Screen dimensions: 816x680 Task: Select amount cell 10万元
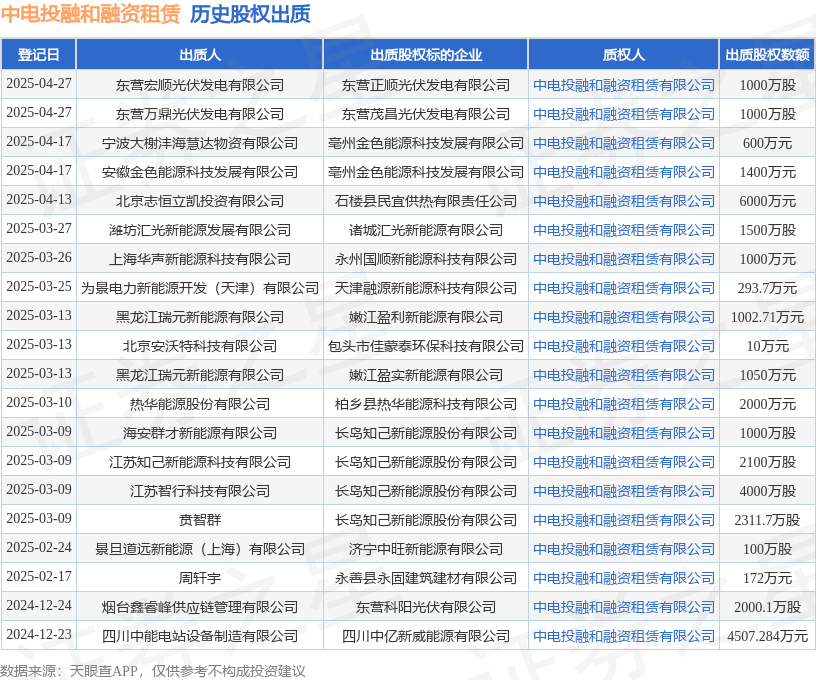click(767, 346)
